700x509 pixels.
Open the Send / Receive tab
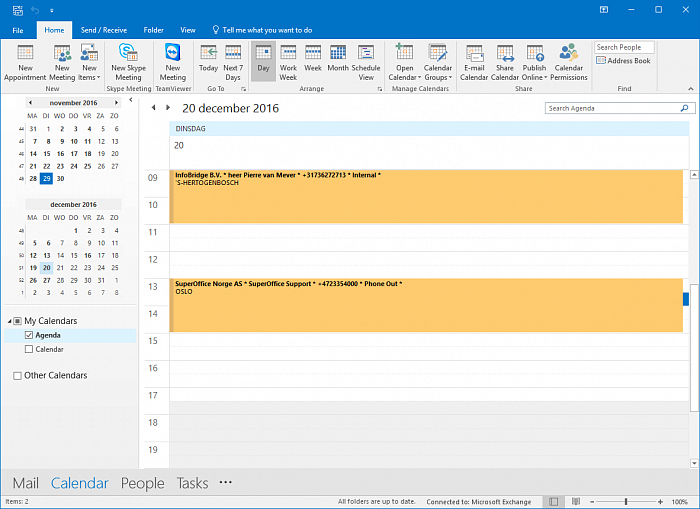tap(103, 31)
